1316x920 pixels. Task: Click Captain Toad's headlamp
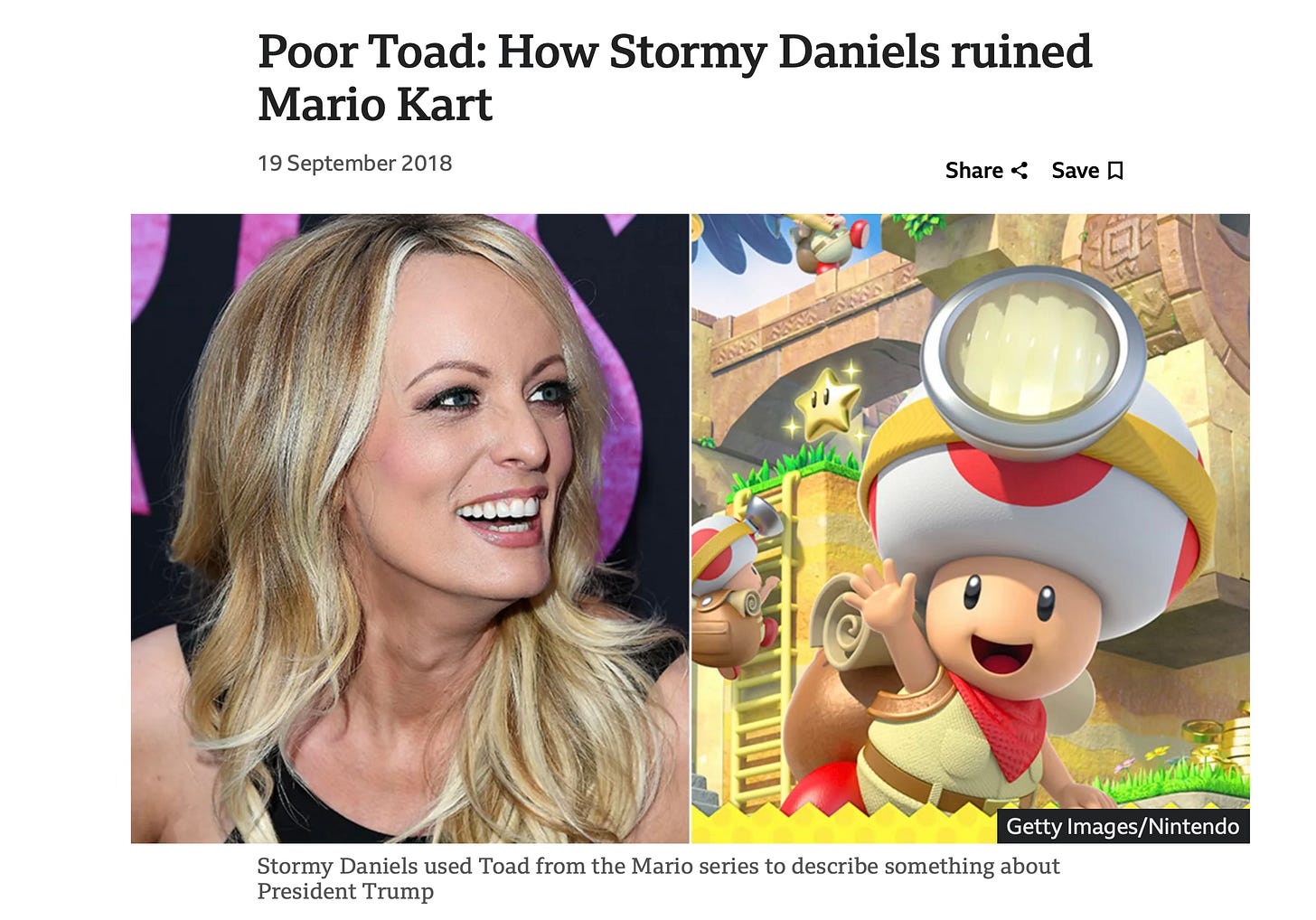point(1032,345)
